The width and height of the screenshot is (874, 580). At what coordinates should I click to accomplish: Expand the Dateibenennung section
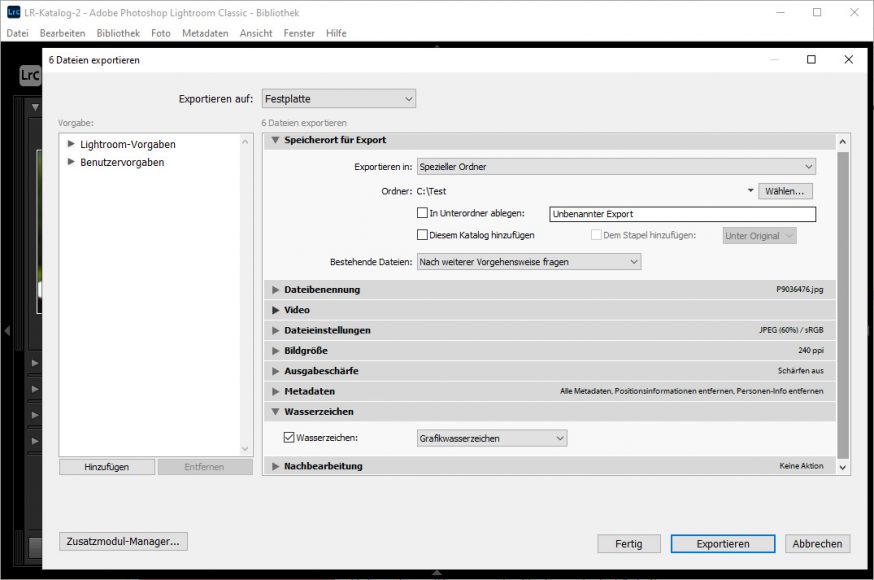pyautogui.click(x=275, y=290)
